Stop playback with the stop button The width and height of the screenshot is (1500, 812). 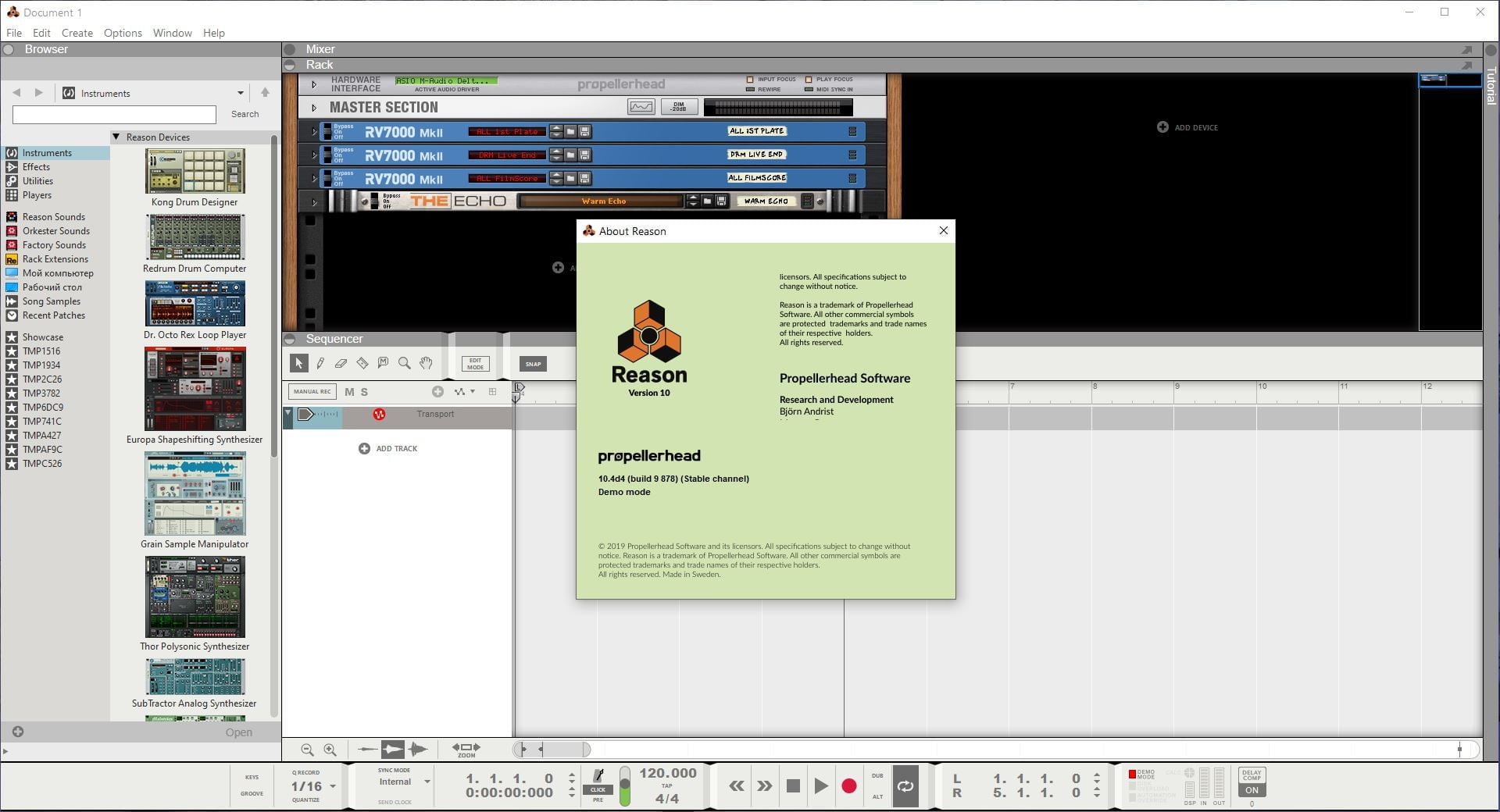(x=793, y=786)
